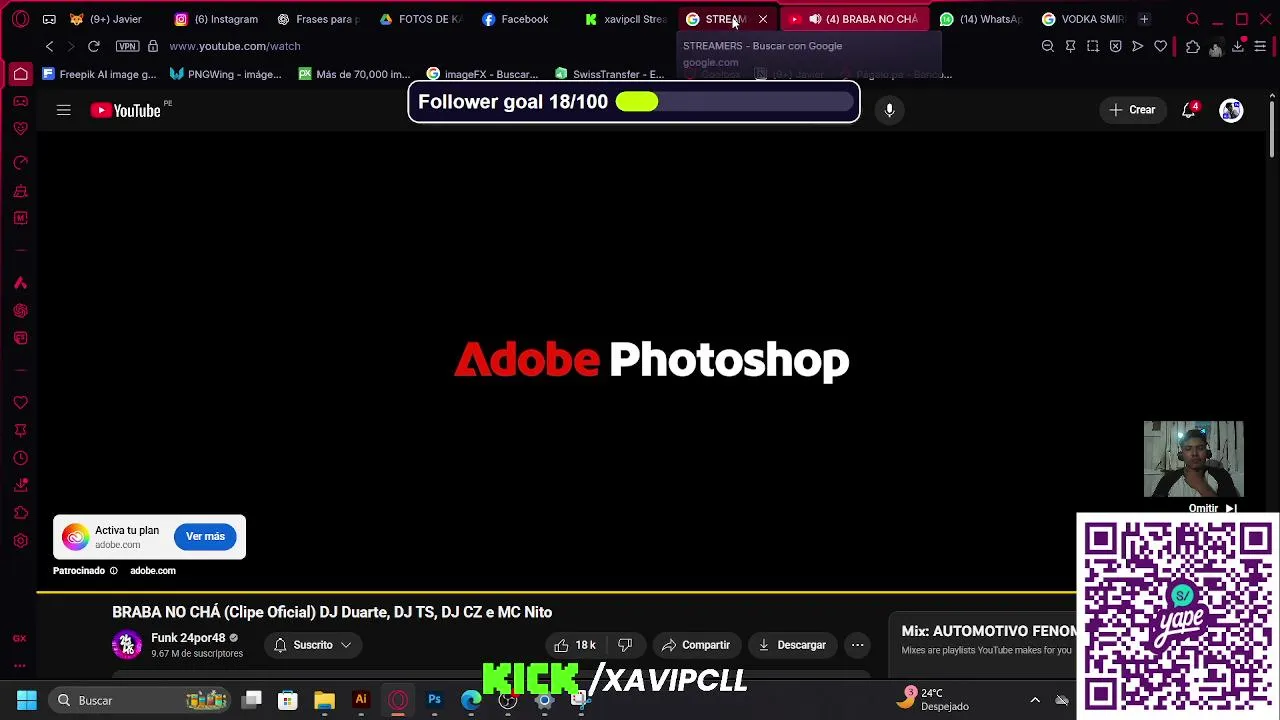
Task: Go back to previous page
Action: pos(49,46)
